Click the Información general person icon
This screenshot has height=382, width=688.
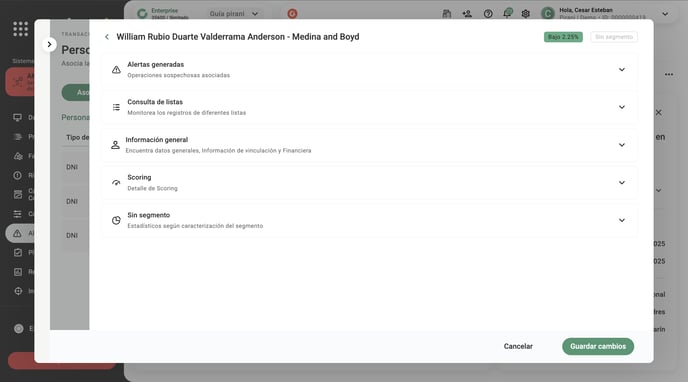[115, 145]
